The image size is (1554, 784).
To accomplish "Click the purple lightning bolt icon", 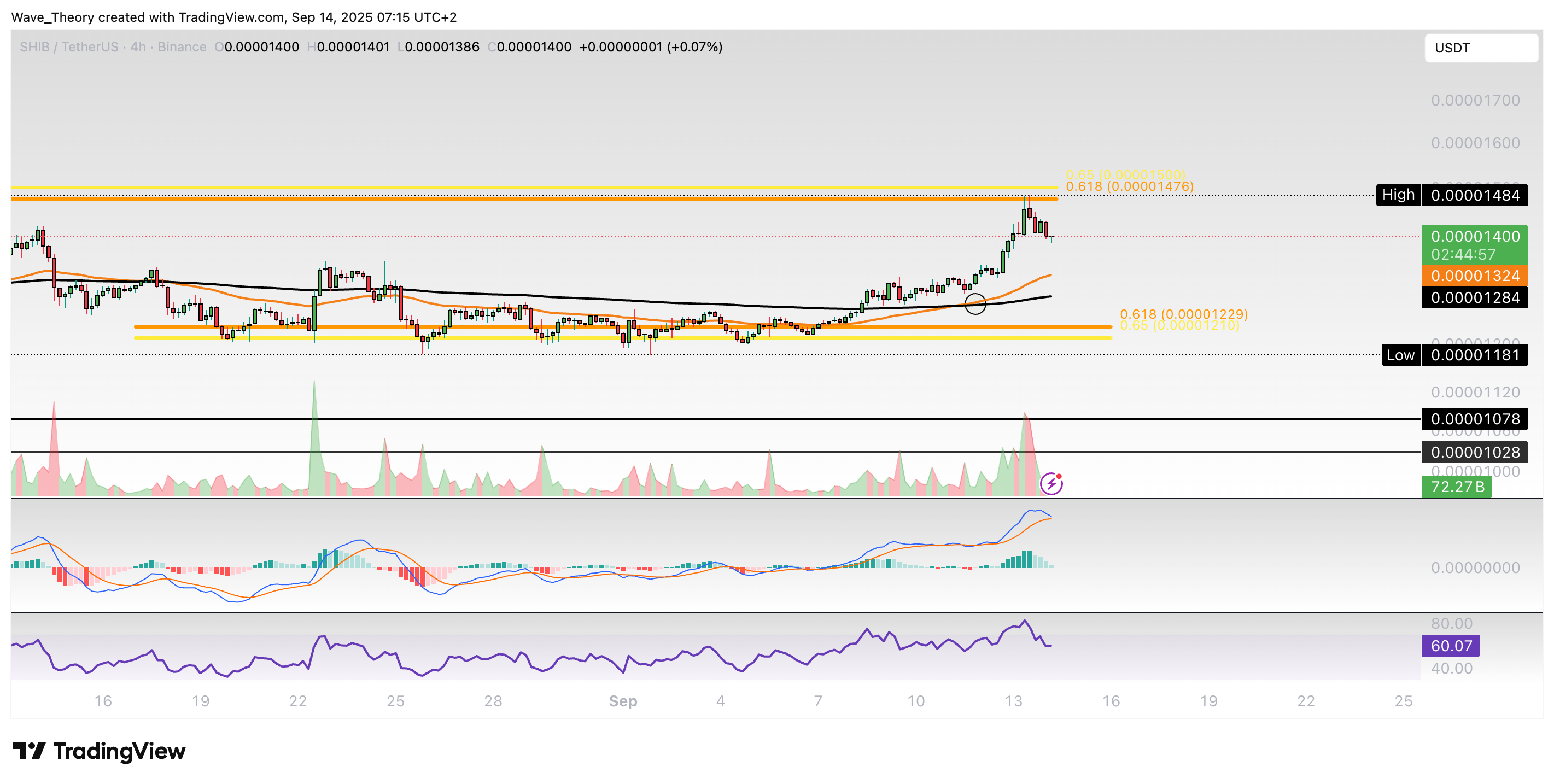I will [1051, 484].
